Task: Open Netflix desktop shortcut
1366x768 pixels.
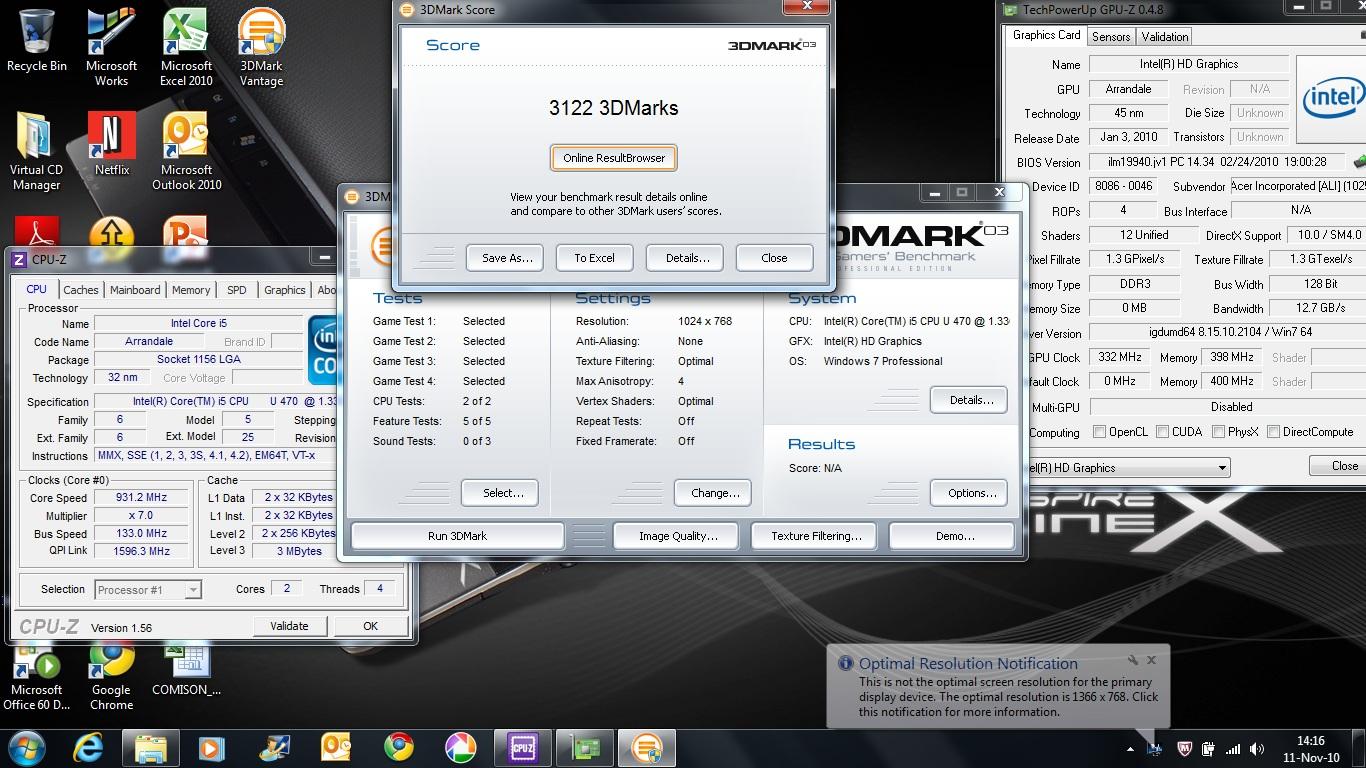Action: tap(111, 143)
